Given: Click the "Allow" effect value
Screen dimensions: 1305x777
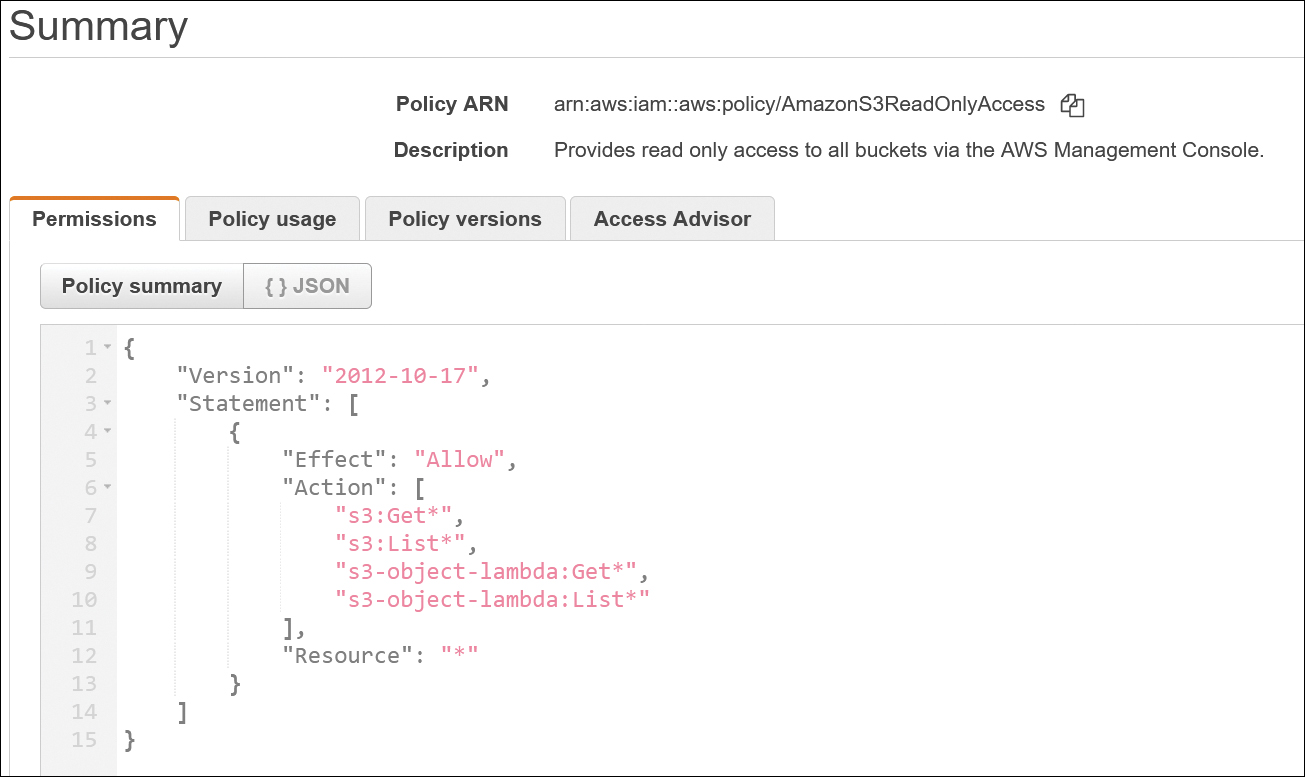Looking at the screenshot, I should [x=460, y=460].
